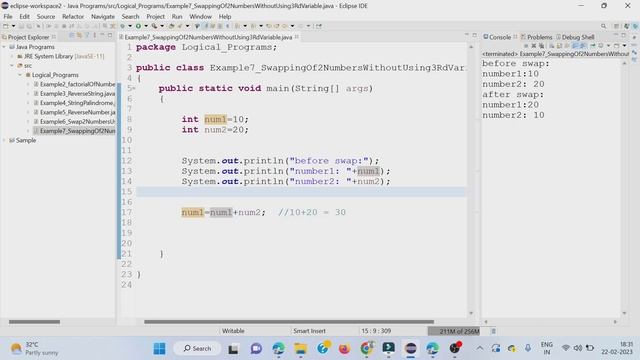Open Firefox from taskbar

344,349
